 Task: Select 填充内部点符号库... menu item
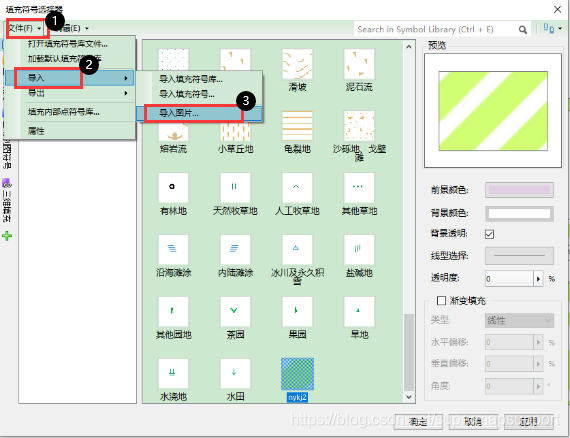pos(64,112)
